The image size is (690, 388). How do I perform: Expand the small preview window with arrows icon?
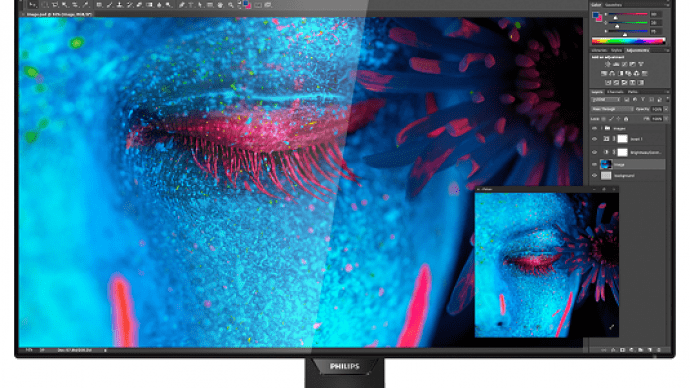tap(611, 327)
